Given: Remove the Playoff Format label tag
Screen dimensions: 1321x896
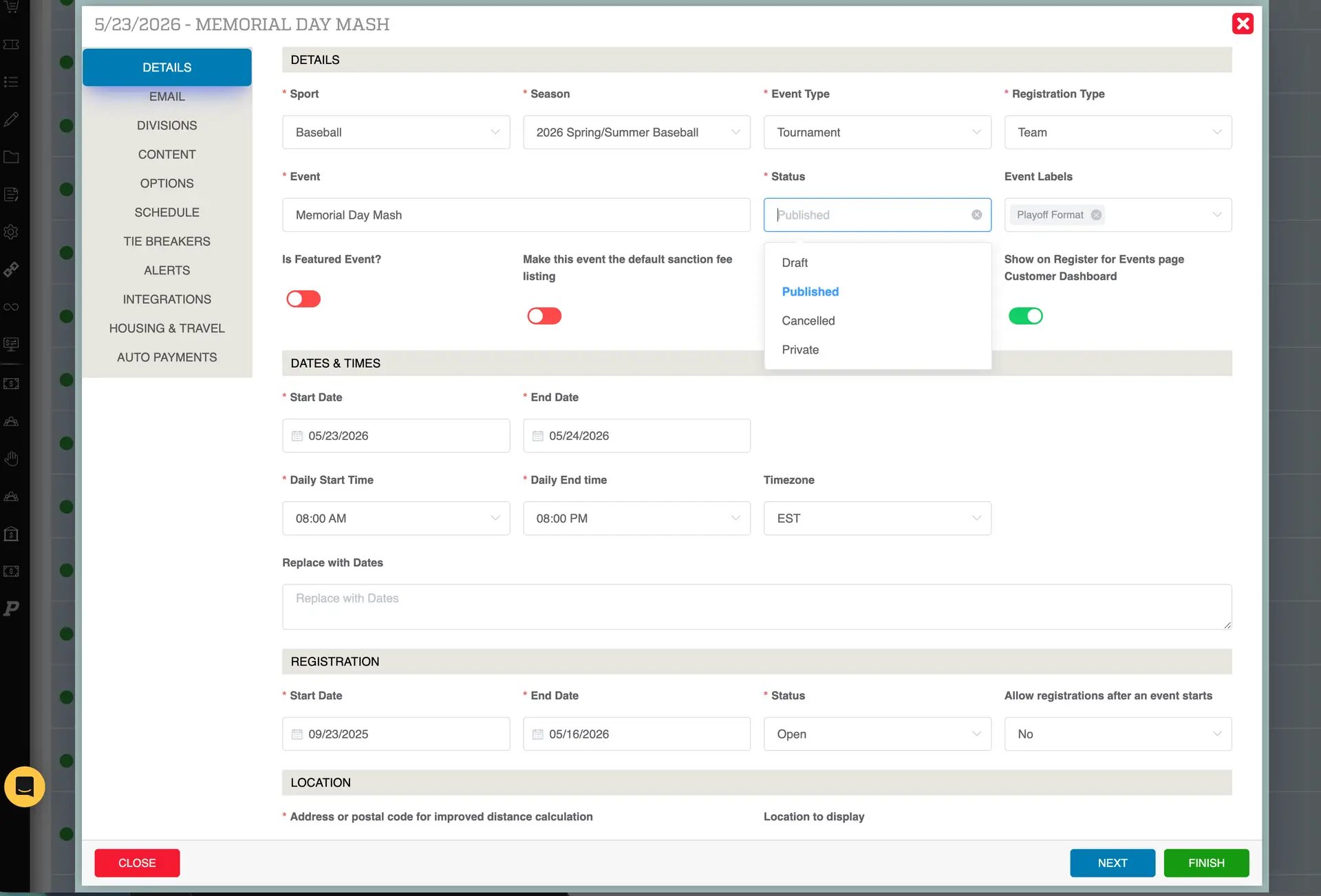Looking at the screenshot, I should (x=1096, y=215).
